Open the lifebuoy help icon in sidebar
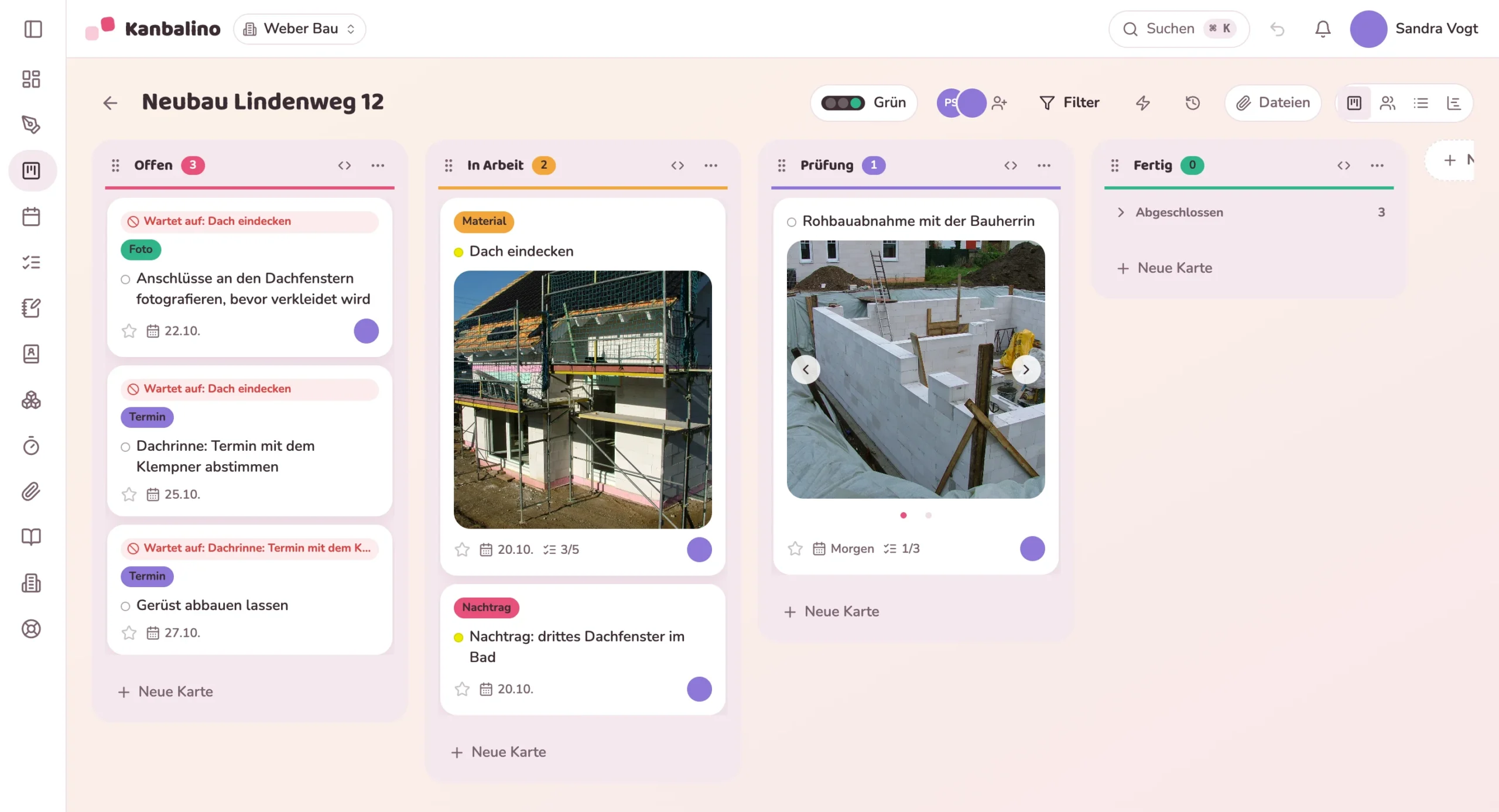This screenshot has width=1499, height=812. [x=31, y=629]
